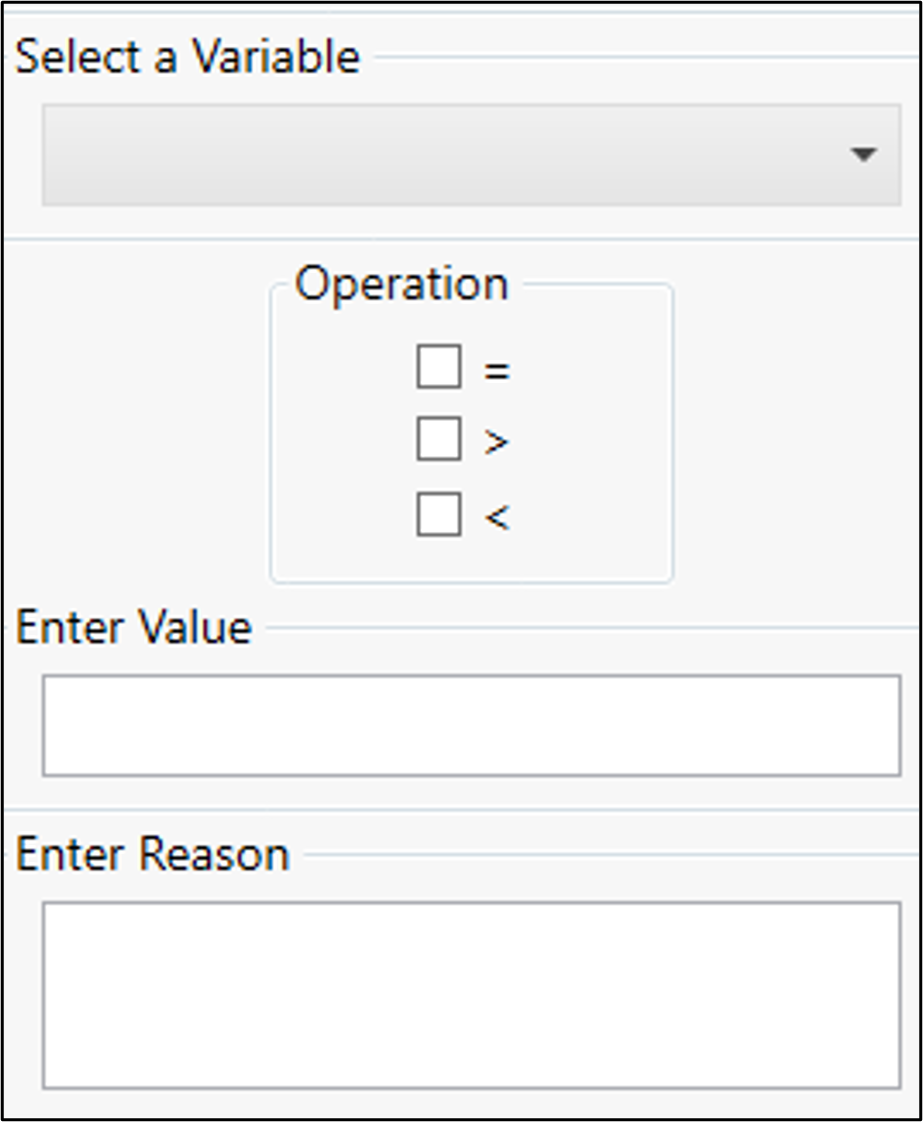Enable the greater than (>) operation

tap(438, 440)
